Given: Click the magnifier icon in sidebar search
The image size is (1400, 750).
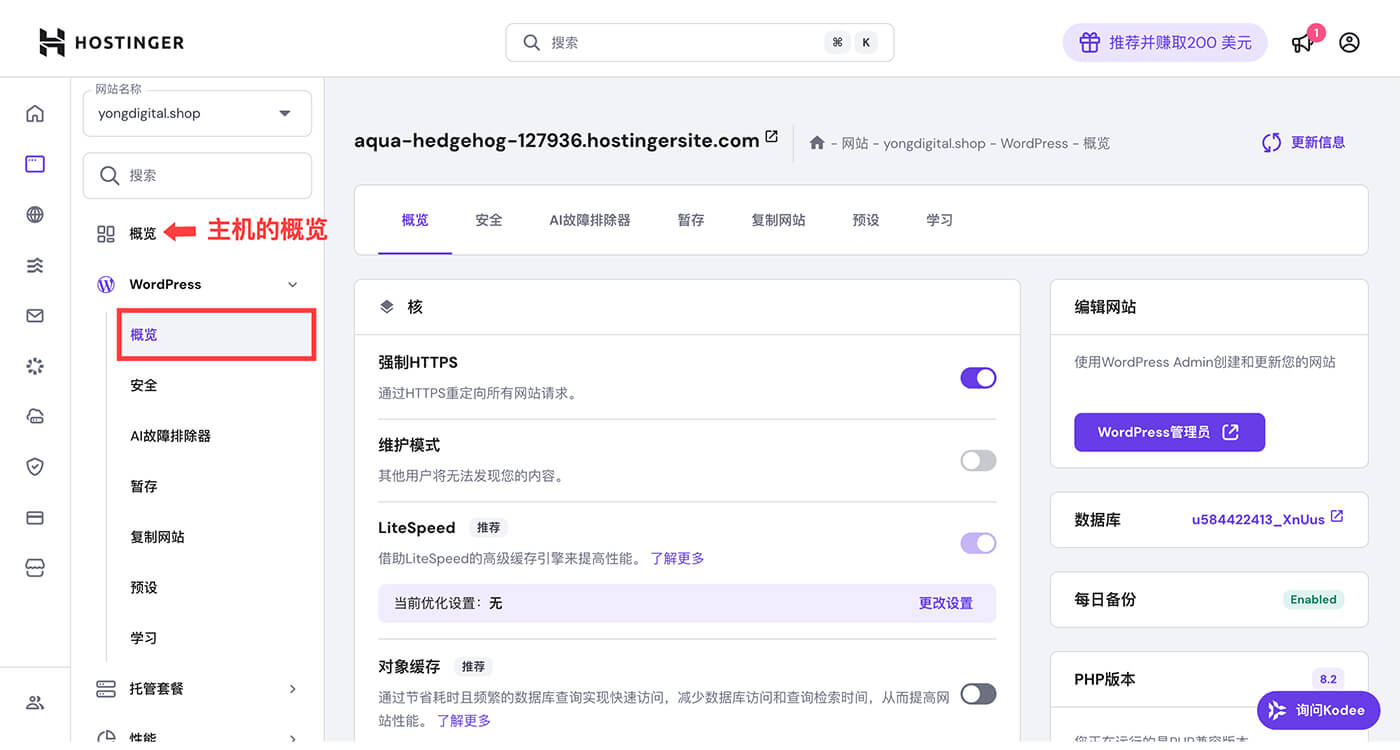Looking at the screenshot, I should [x=110, y=176].
